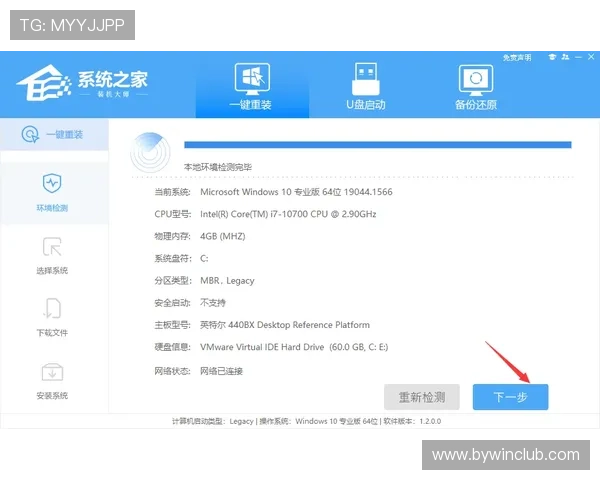This screenshot has height=480, width=600.
Task: Click the 4GB (MHZ) memory value
Action: (223, 236)
